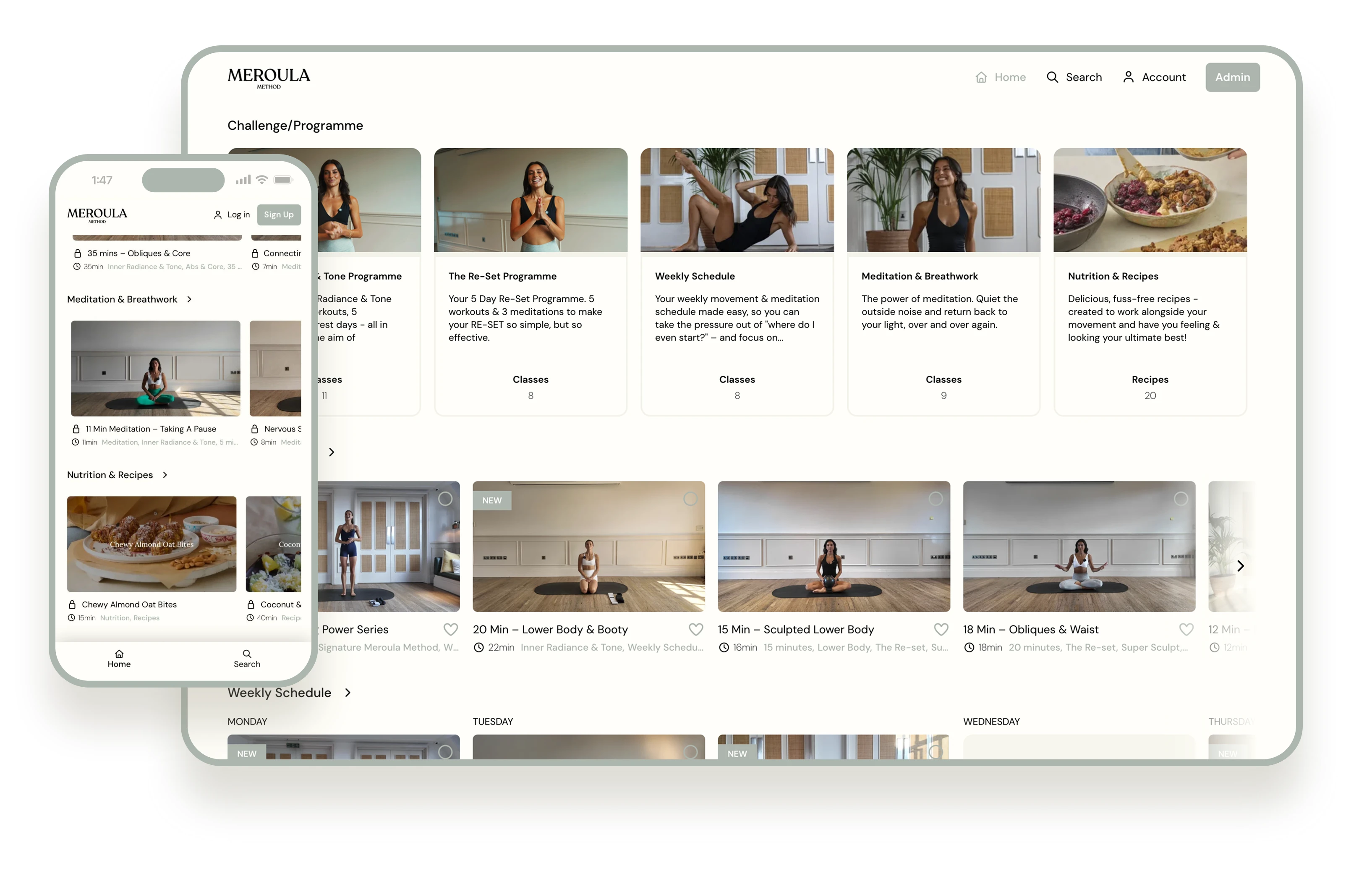Click the heart next to Power Series
This screenshot has height=879, width=1372.
tap(450, 629)
